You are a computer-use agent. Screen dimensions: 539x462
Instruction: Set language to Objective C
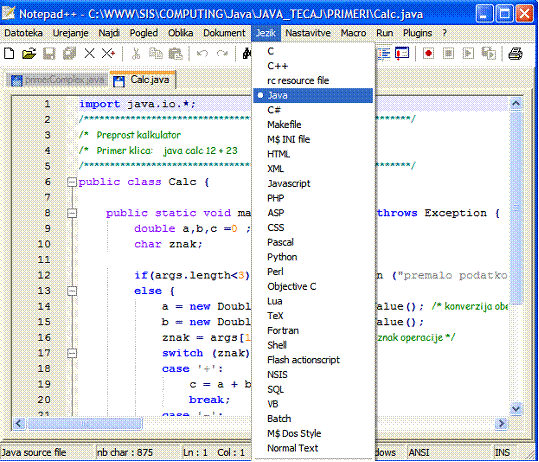click(x=313, y=286)
